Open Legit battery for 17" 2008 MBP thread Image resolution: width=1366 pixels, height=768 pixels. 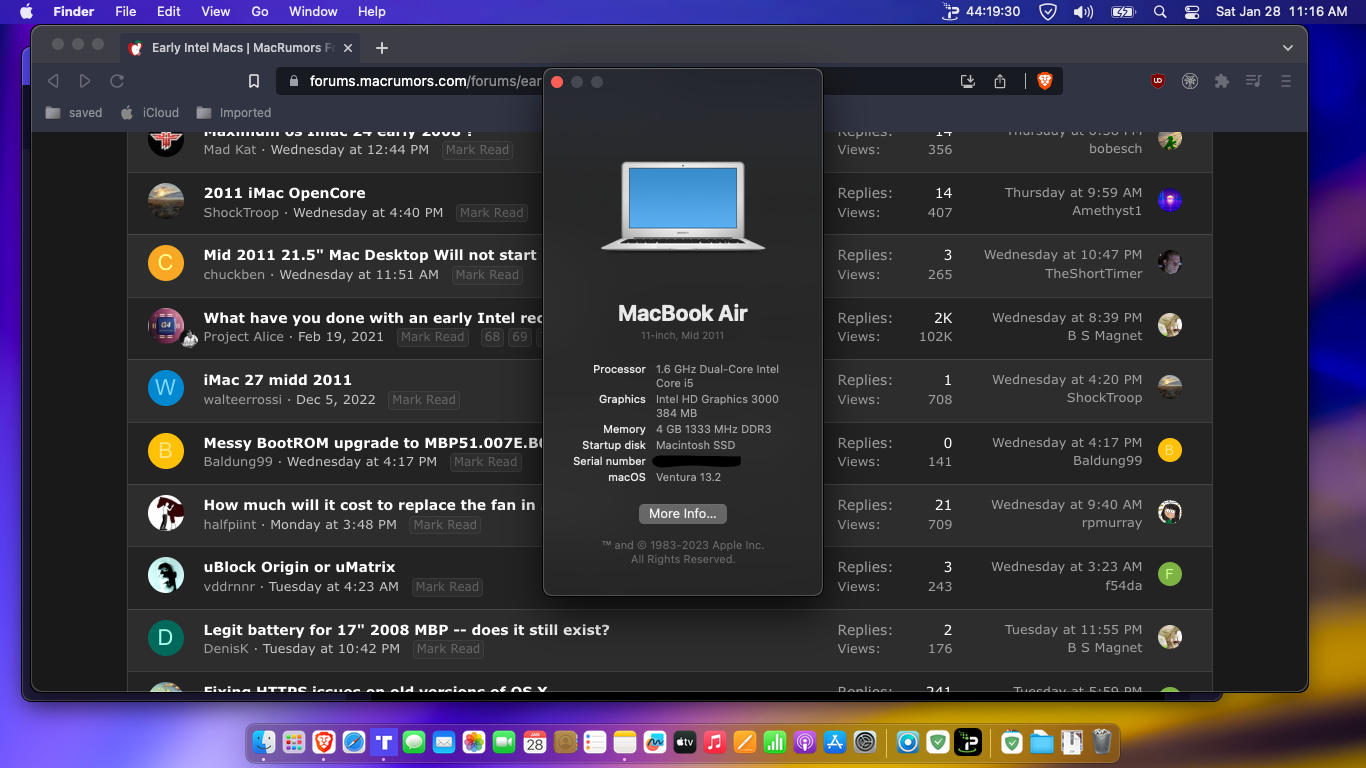click(406, 630)
